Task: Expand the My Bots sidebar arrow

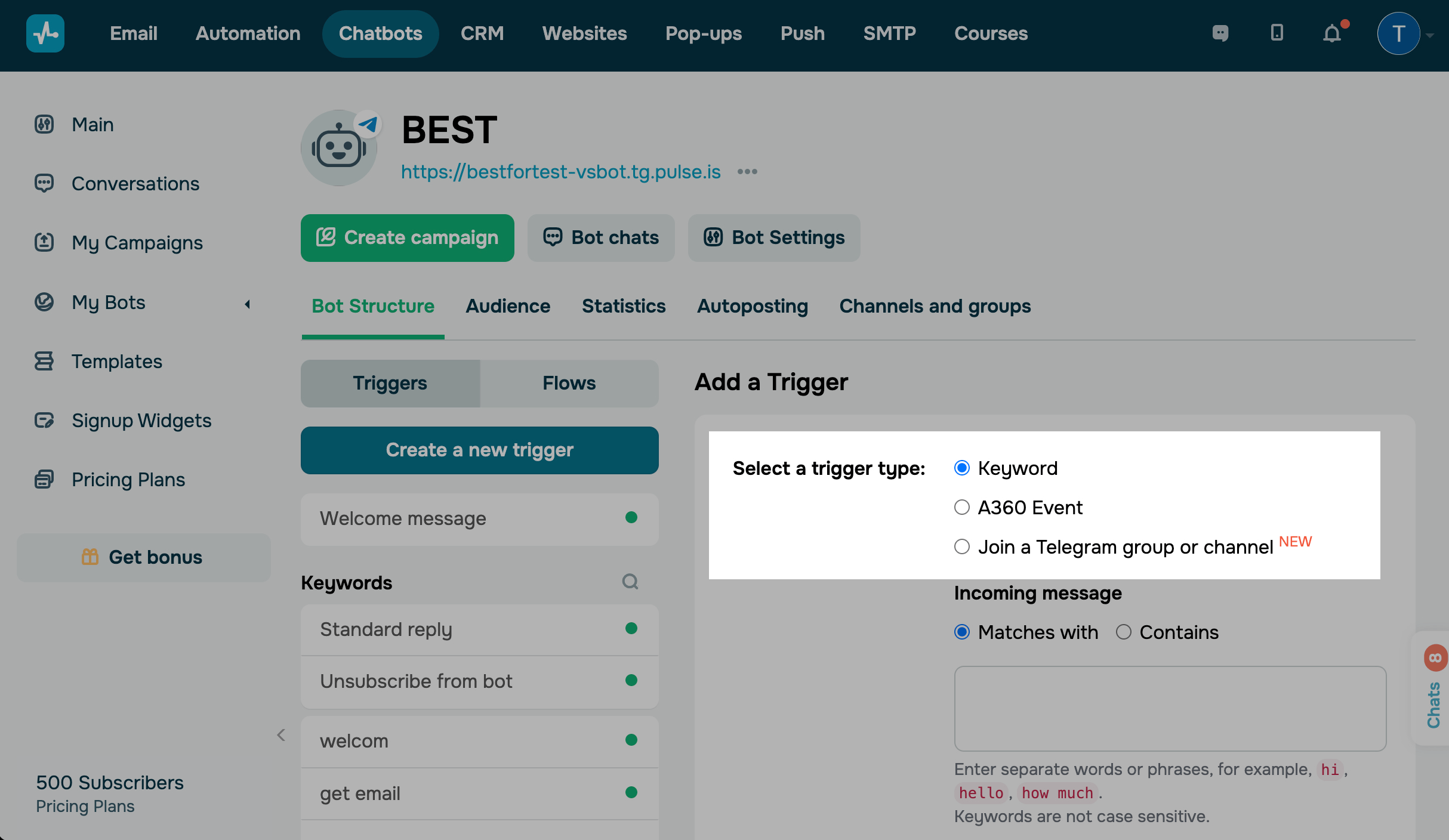Action: [x=247, y=304]
